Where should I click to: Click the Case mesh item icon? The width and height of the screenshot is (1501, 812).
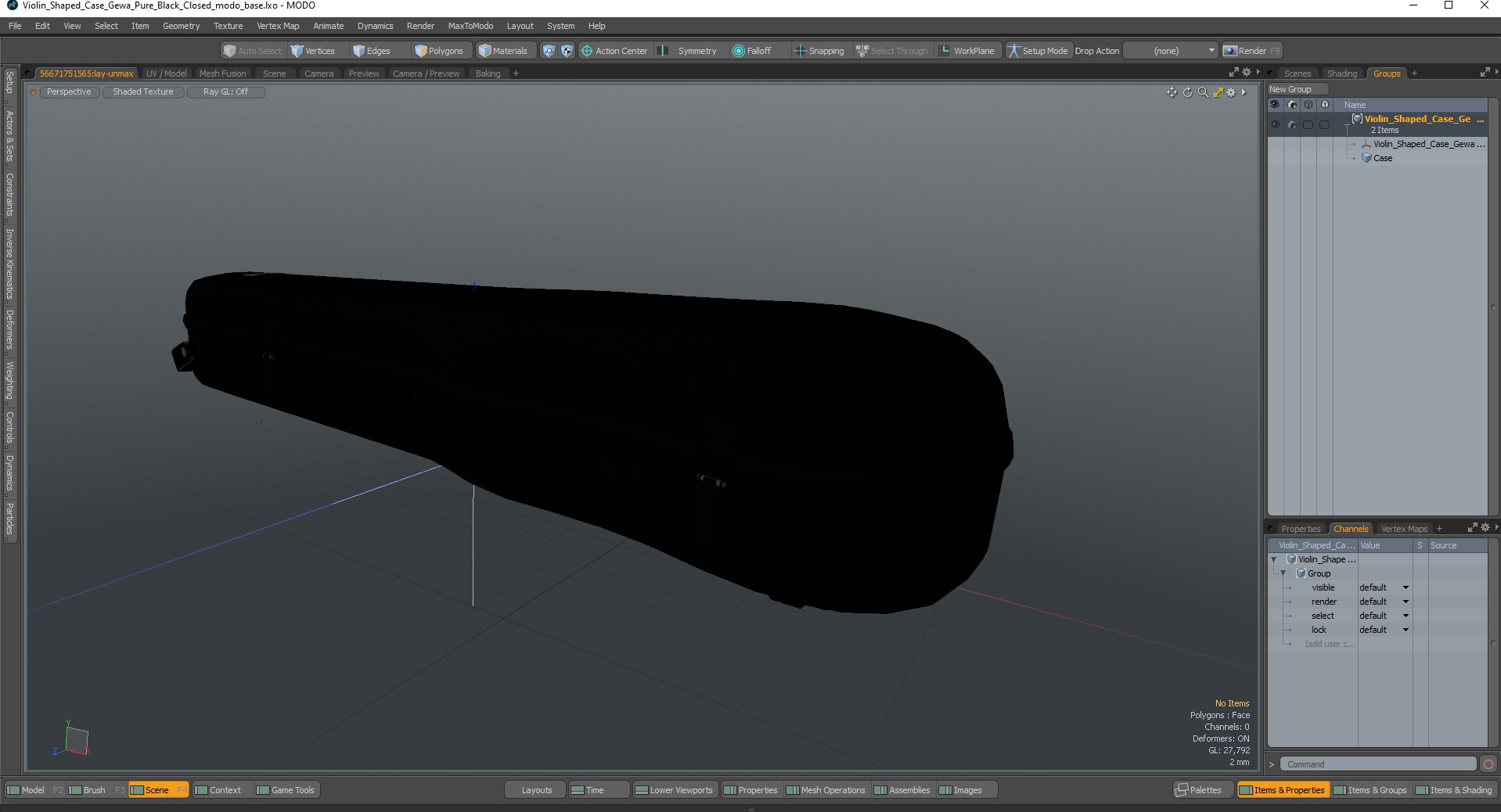(1366, 158)
